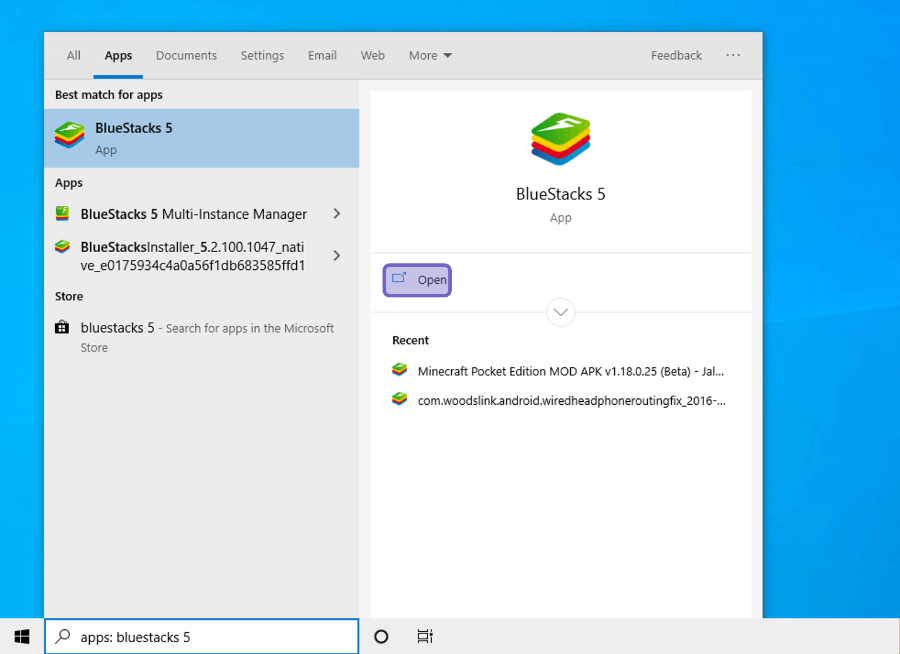Click the search box containing apps: bluestacks 5
This screenshot has height=654, width=900.
(x=201, y=636)
